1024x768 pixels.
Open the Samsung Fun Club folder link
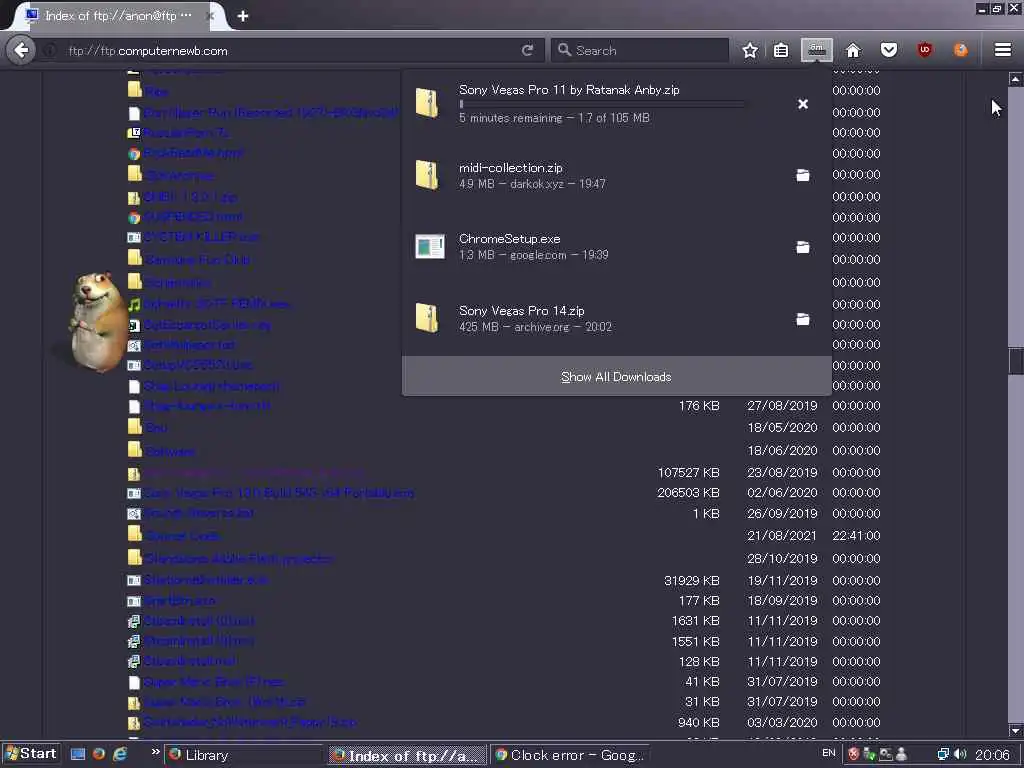click(197, 260)
